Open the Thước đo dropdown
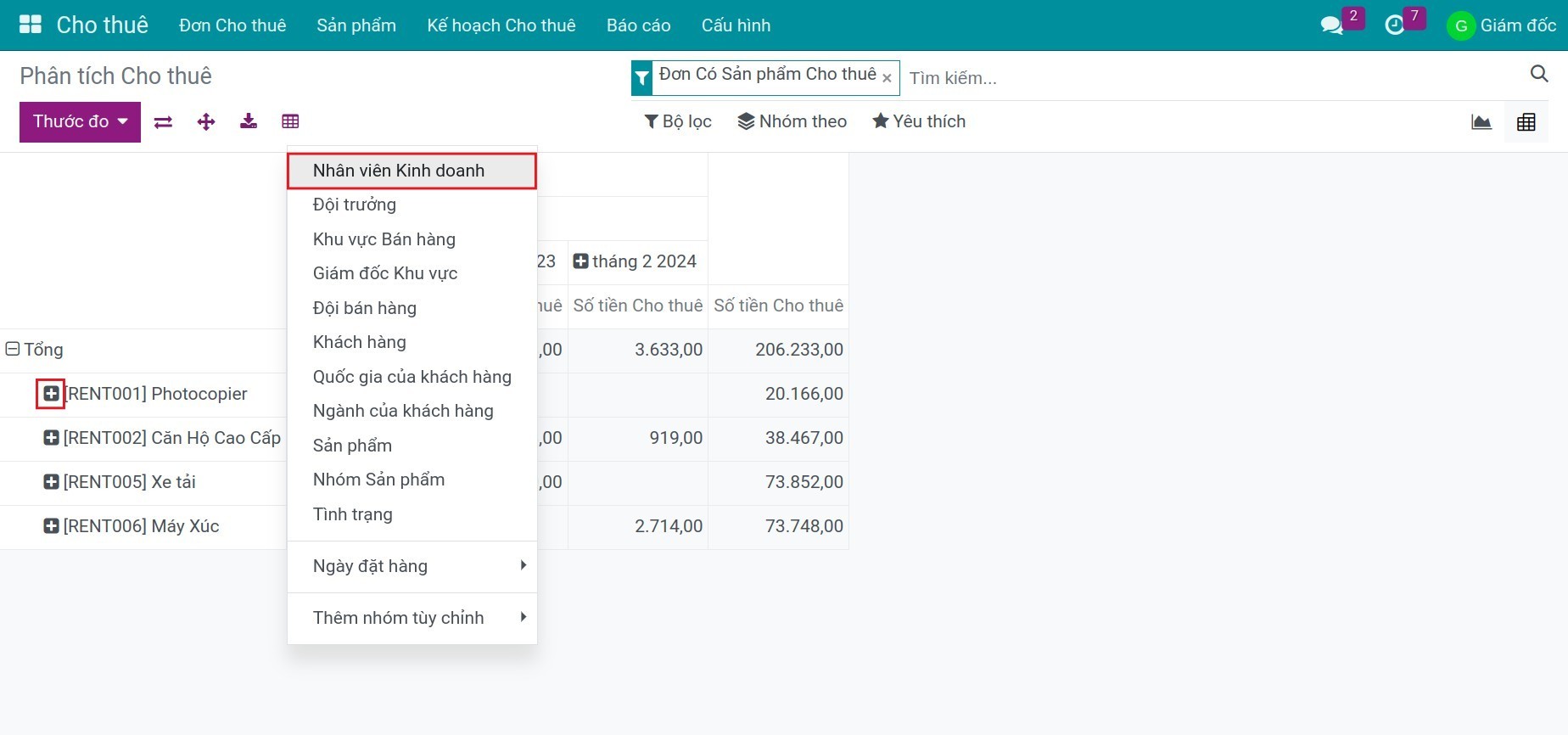This screenshot has width=1568, height=735. click(80, 122)
